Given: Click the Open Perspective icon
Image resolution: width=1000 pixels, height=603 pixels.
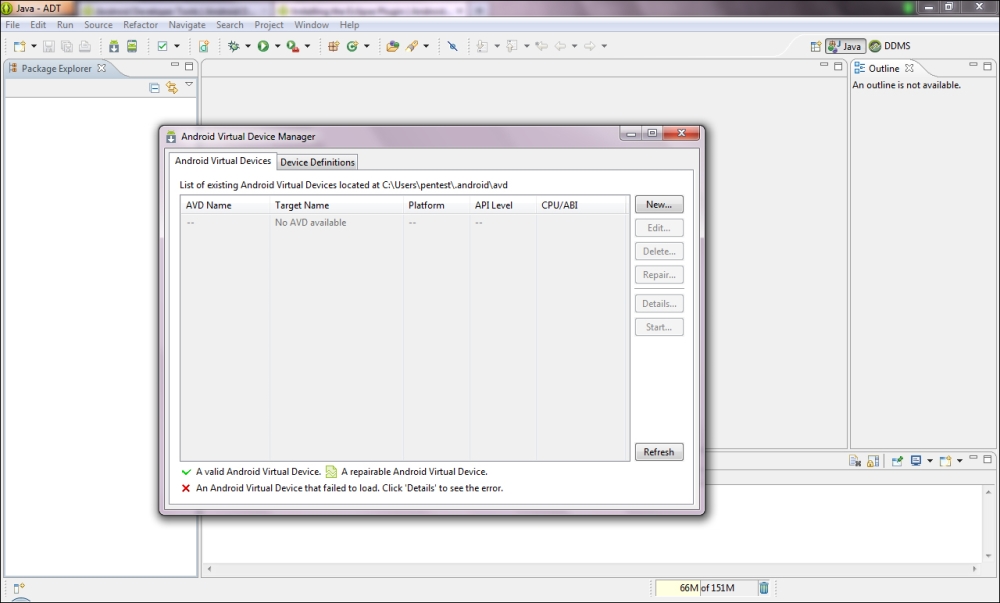Looking at the screenshot, I should point(816,46).
